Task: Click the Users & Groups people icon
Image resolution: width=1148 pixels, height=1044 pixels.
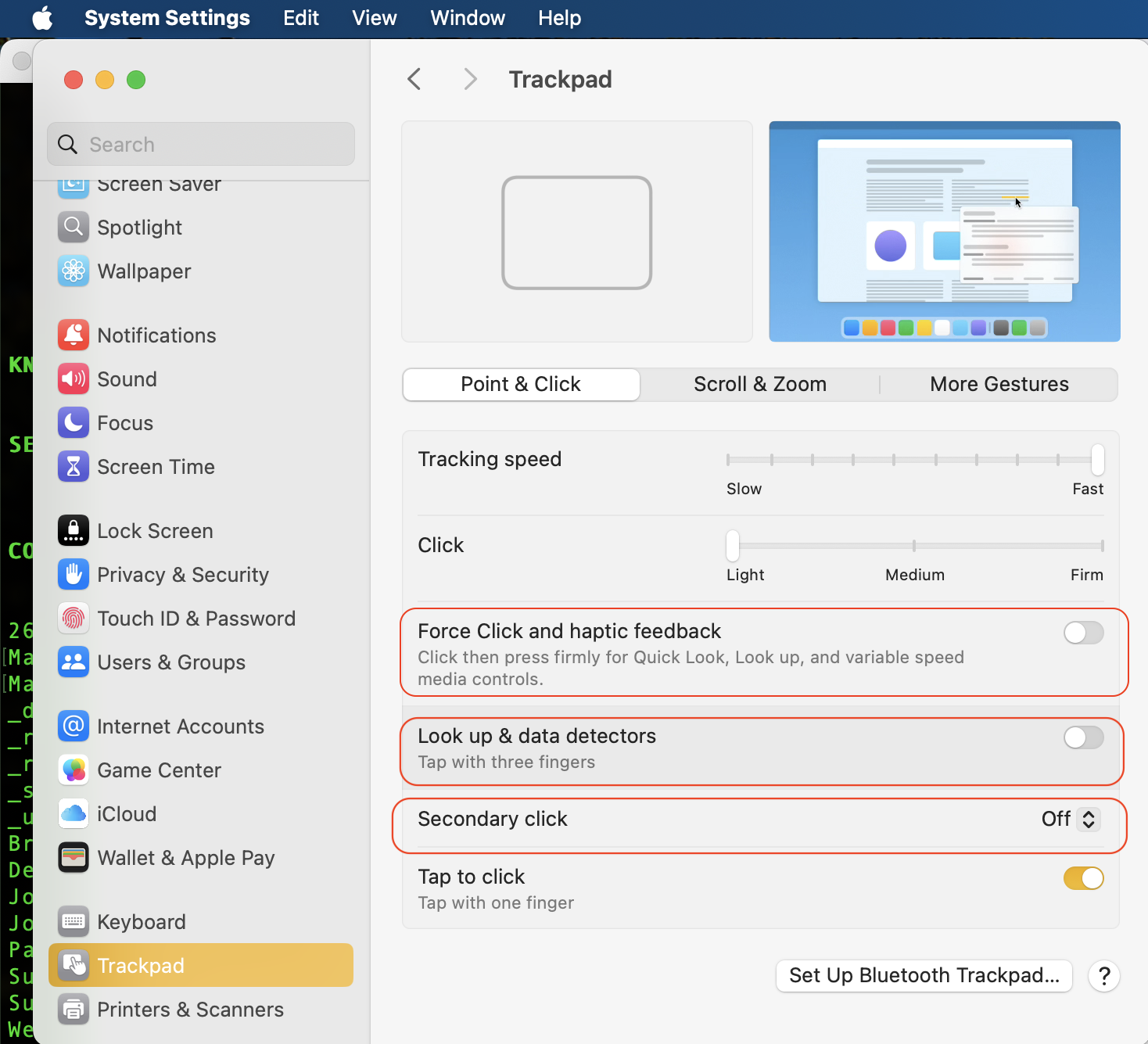Action: pyautogui.click(x=74, y=662)
